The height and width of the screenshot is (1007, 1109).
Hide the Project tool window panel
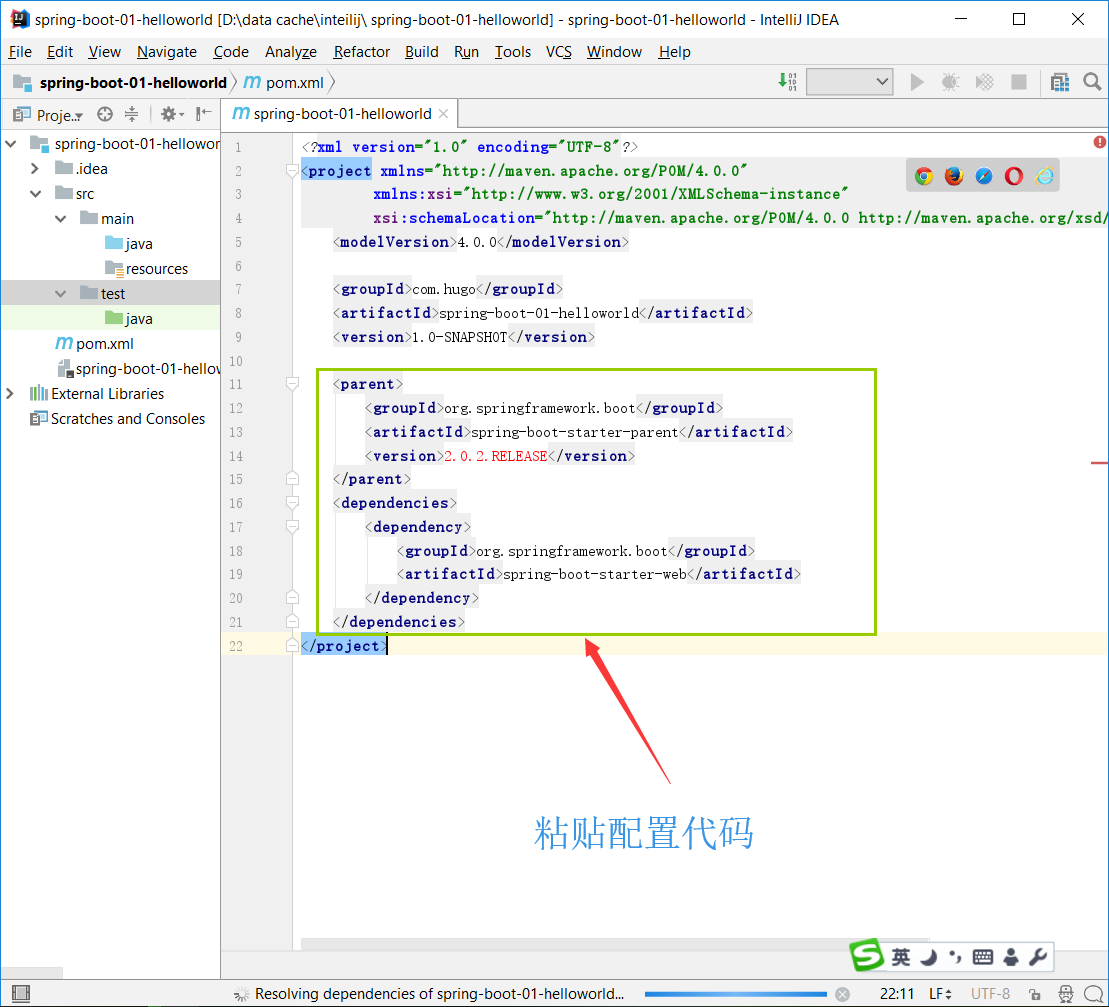point(204,114)
